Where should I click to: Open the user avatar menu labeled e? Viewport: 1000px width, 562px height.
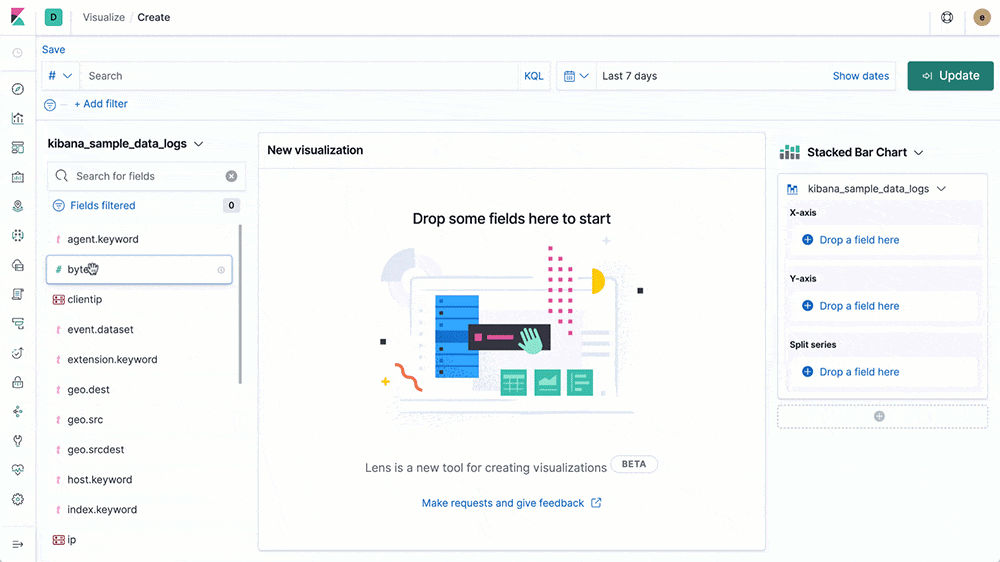[981, 17]
